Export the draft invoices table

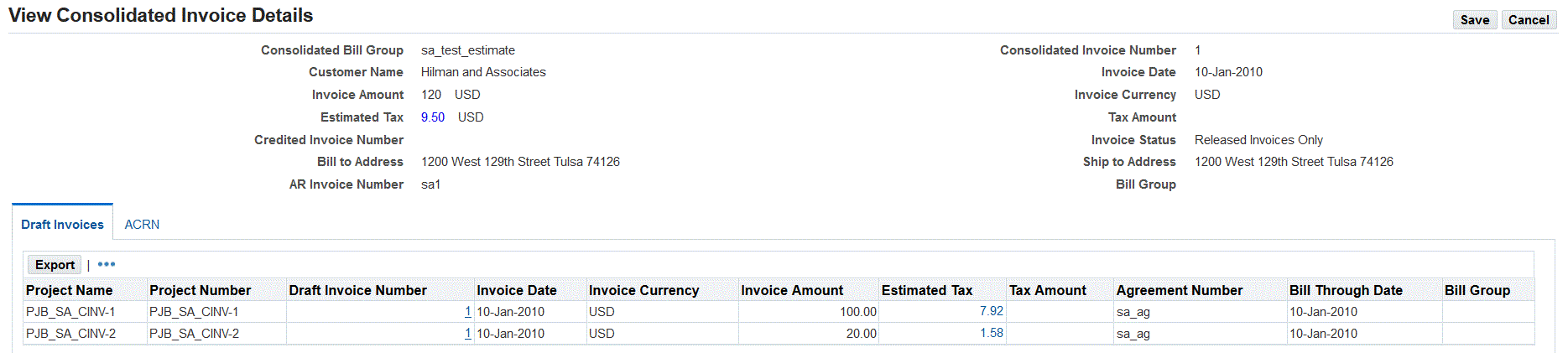(x=55, y=264)
